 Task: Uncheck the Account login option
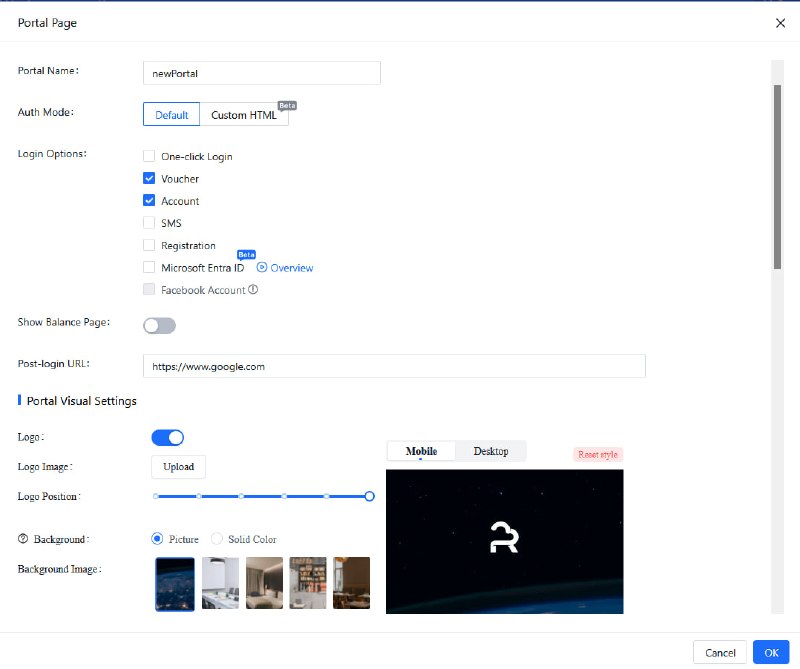[x=149, y=200]
